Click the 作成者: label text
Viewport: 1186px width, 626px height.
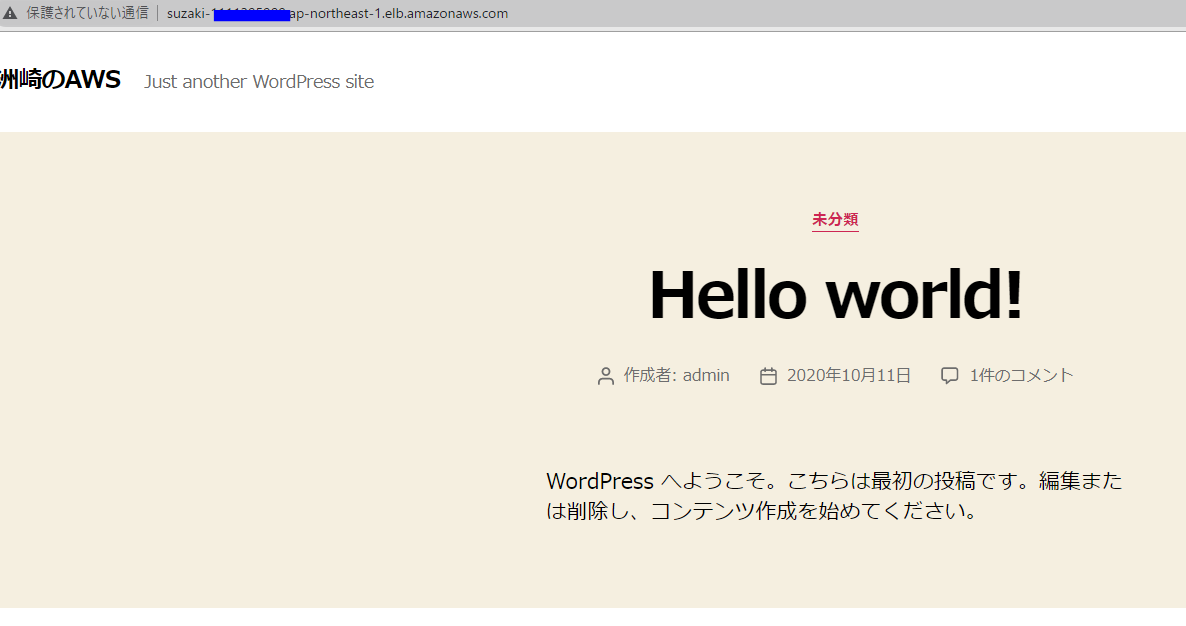[648, 375]
